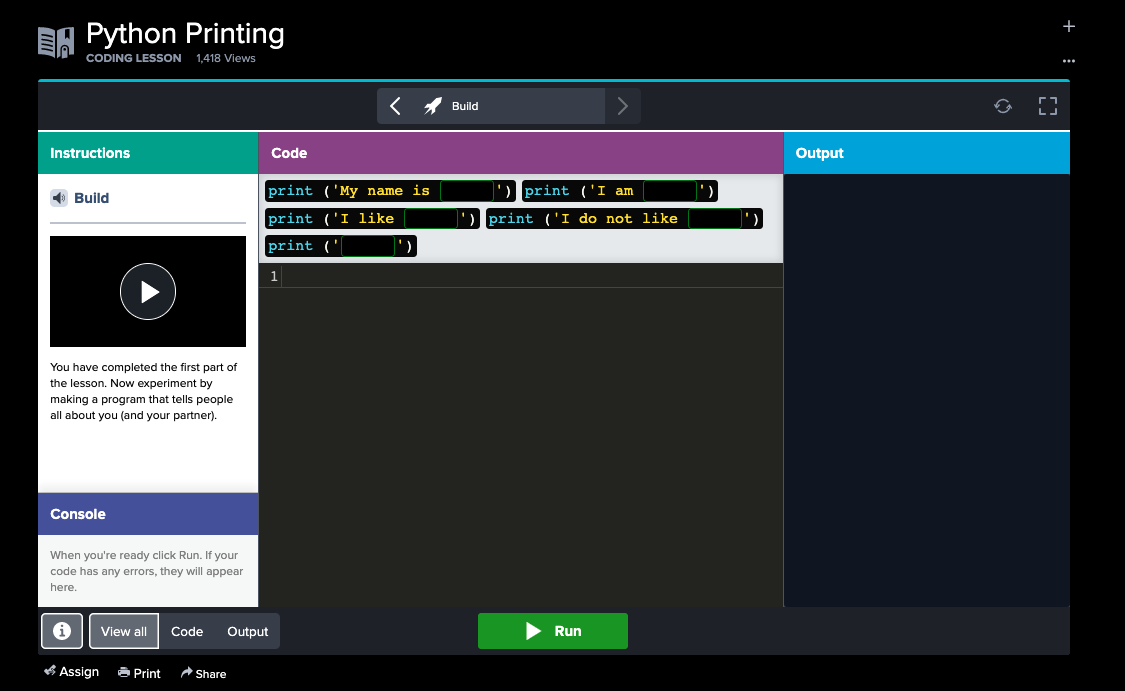Switch to the Code view tab
This screenshot has height=691, width=1125.
click(x=187, y=631)
